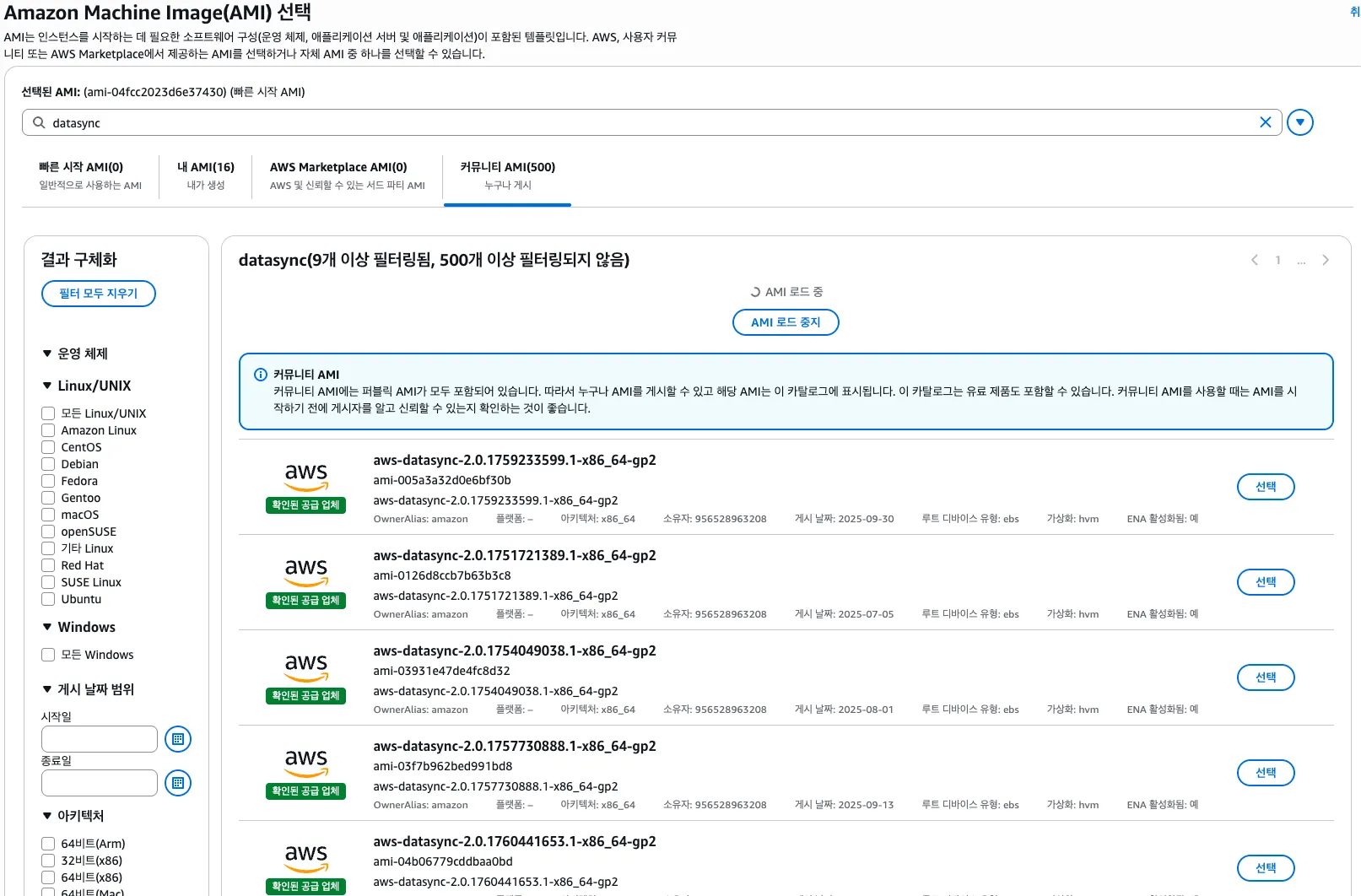Image resolution: width=1361 pixels, height=896 pixels.
Task: Select AMI aws-datasync-2.0.1754049038.1
Action: tap(1266, 677)
